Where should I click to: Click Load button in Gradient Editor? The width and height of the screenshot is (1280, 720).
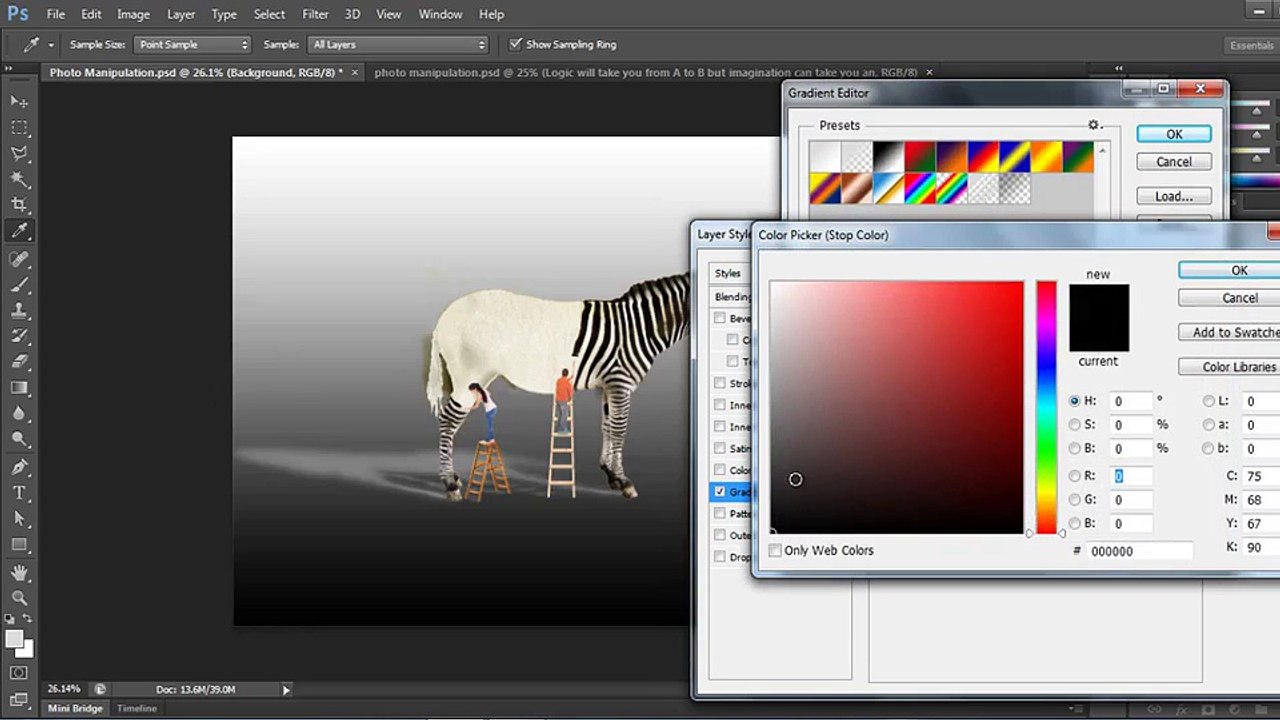pos(1174,196)
